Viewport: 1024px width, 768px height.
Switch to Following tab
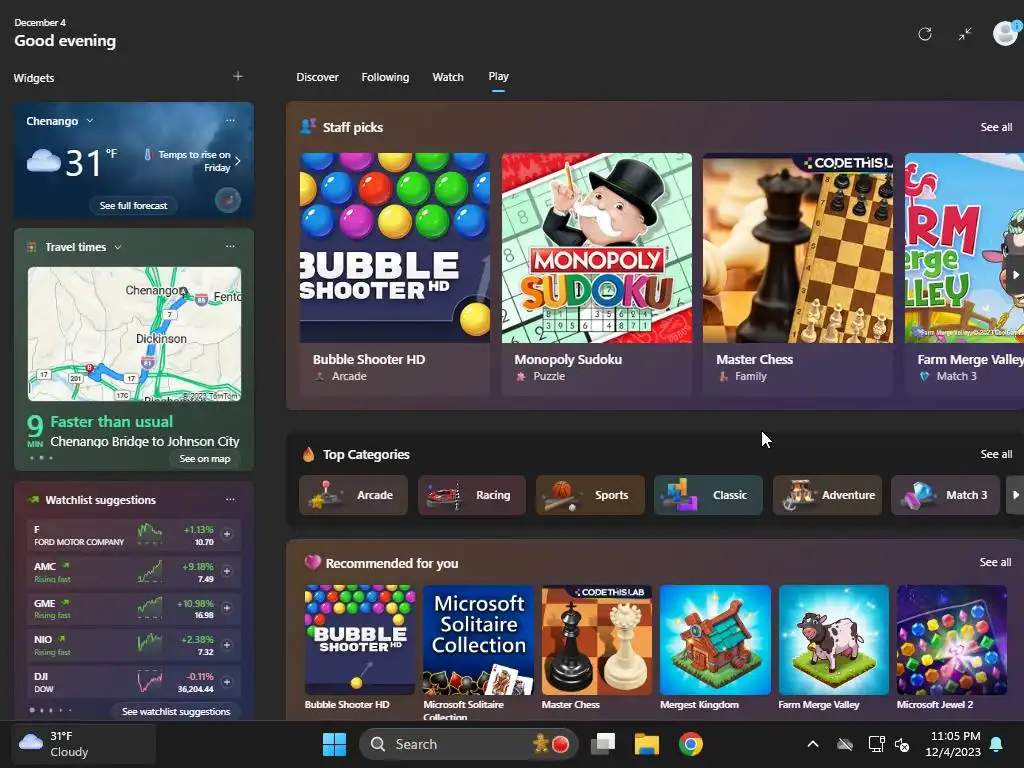pyautogui.click(x=385, y=77)
